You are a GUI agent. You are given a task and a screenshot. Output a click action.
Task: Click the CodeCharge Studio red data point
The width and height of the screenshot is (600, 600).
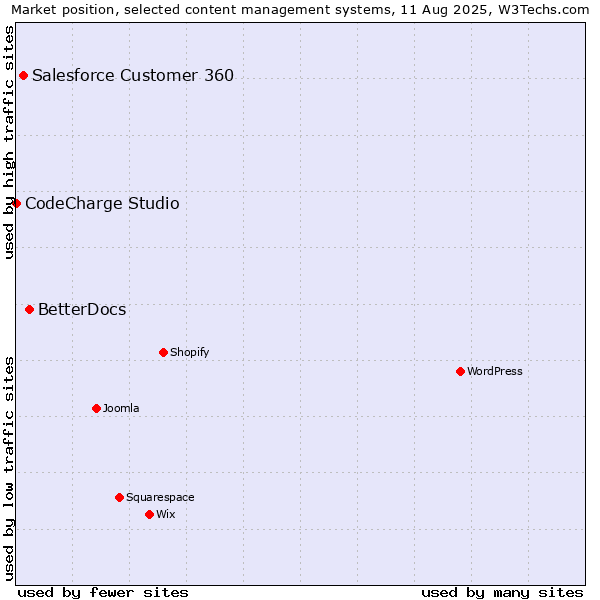pyautogui.click(x=16, y=203)
